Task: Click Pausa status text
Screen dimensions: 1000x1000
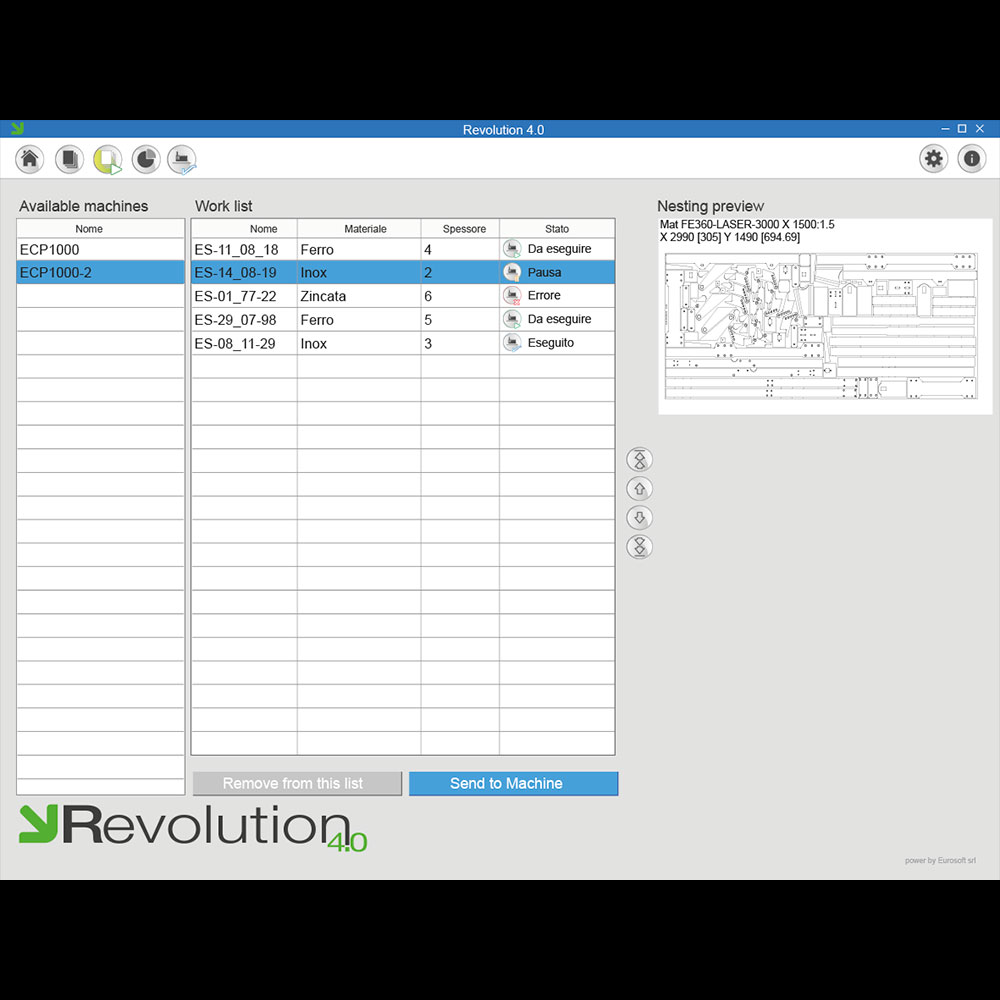Action: point(545,272)
